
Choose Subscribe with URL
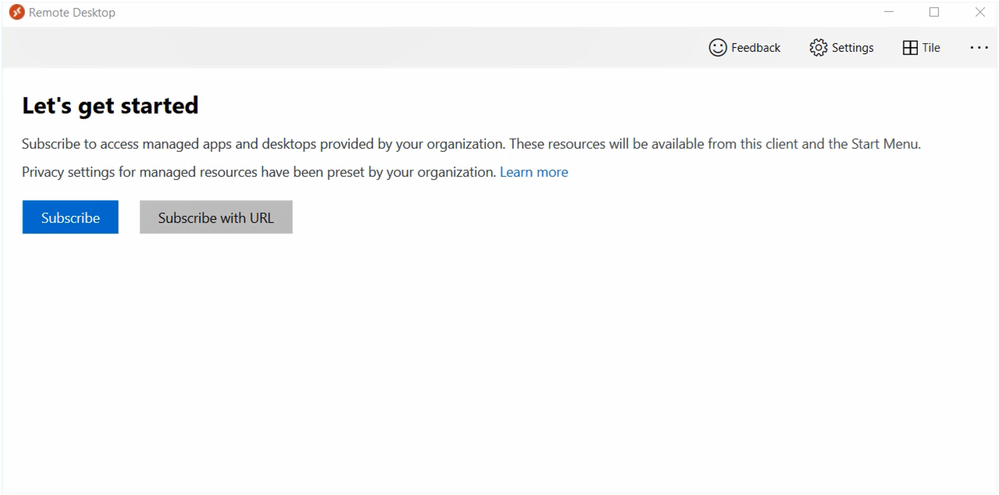coord(216,217)
